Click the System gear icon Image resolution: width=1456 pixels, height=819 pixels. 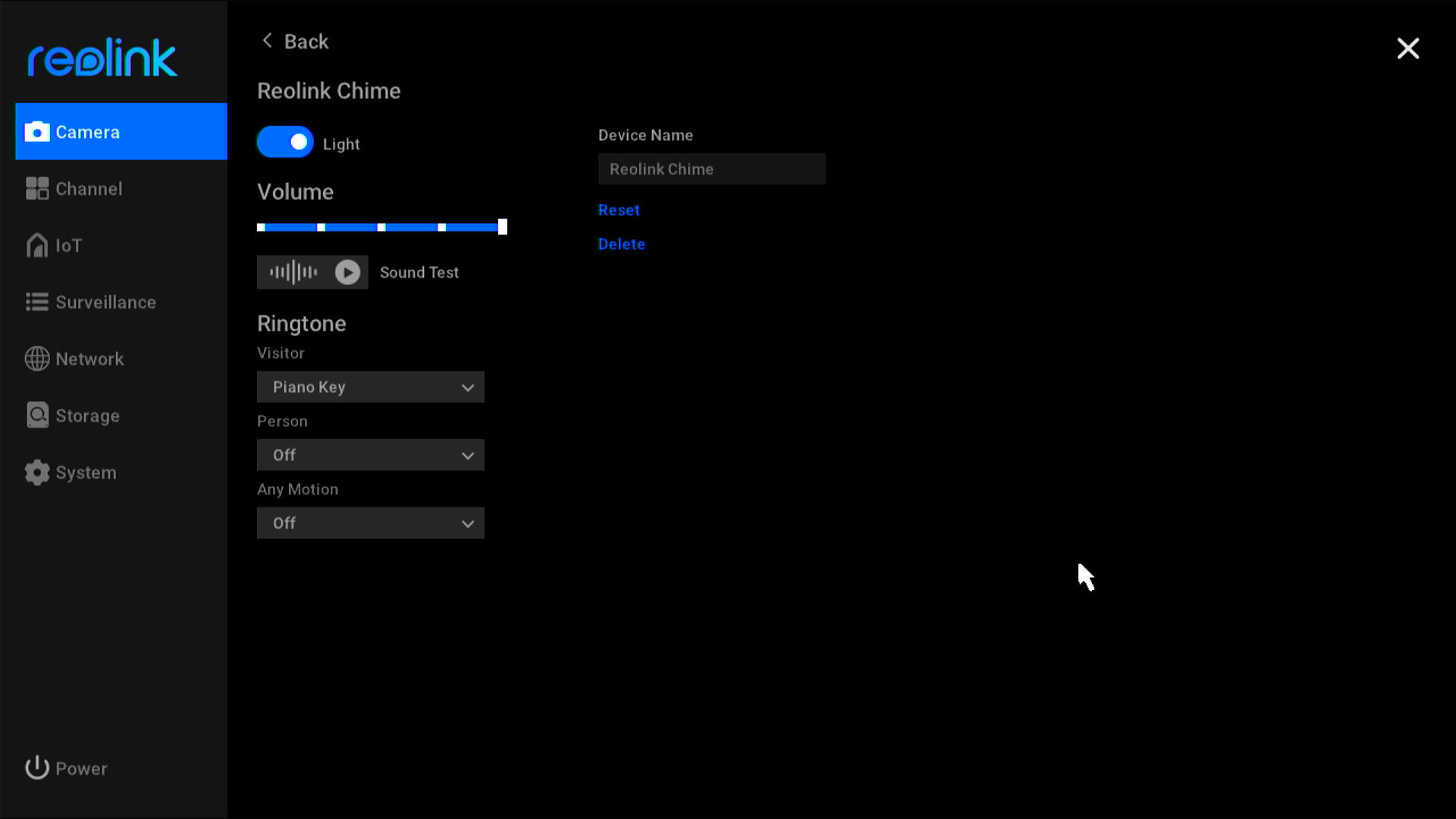click(x=37, y=472)
